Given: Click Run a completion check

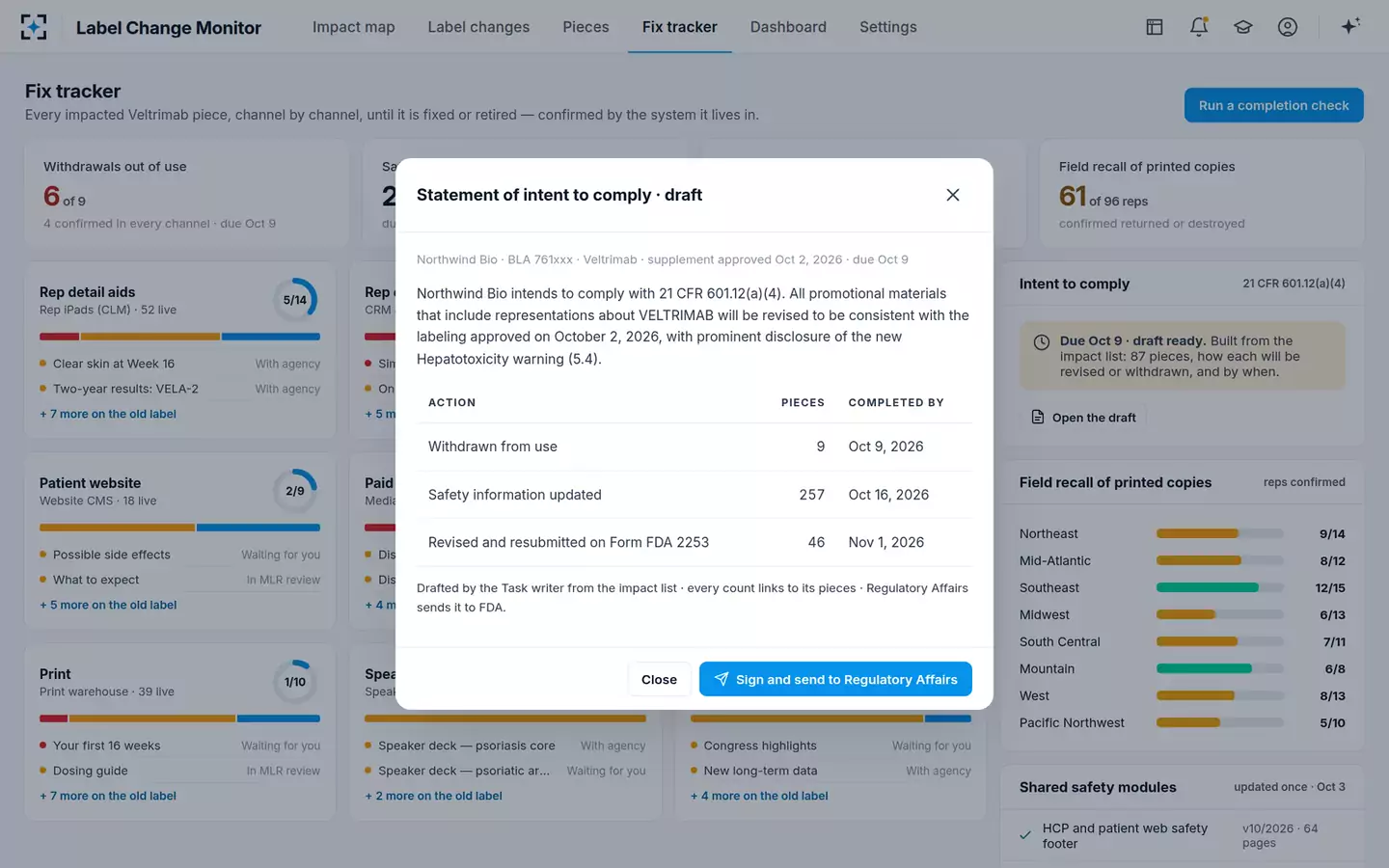Looking at the screenshot, I should 1273,105.
